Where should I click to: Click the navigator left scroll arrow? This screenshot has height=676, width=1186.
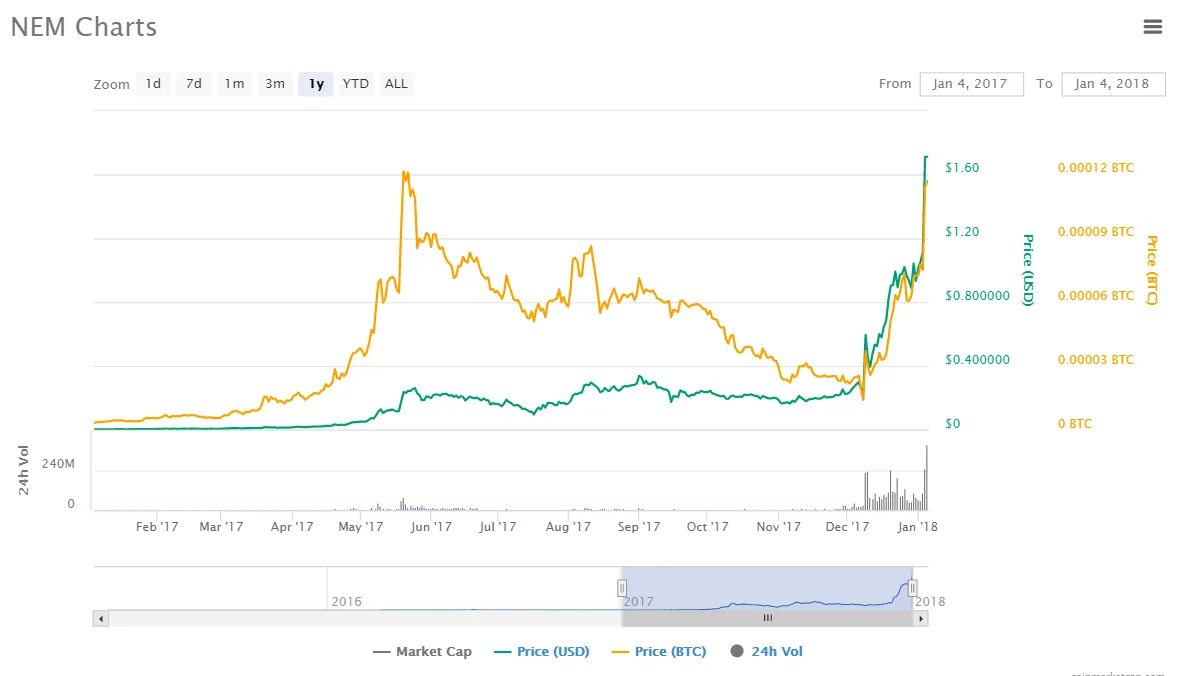point(101,619)
